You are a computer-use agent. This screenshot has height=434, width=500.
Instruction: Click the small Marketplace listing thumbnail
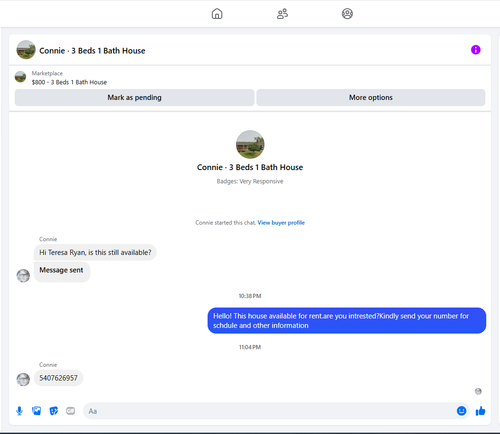pyautogui.click(x=20, y=77)
